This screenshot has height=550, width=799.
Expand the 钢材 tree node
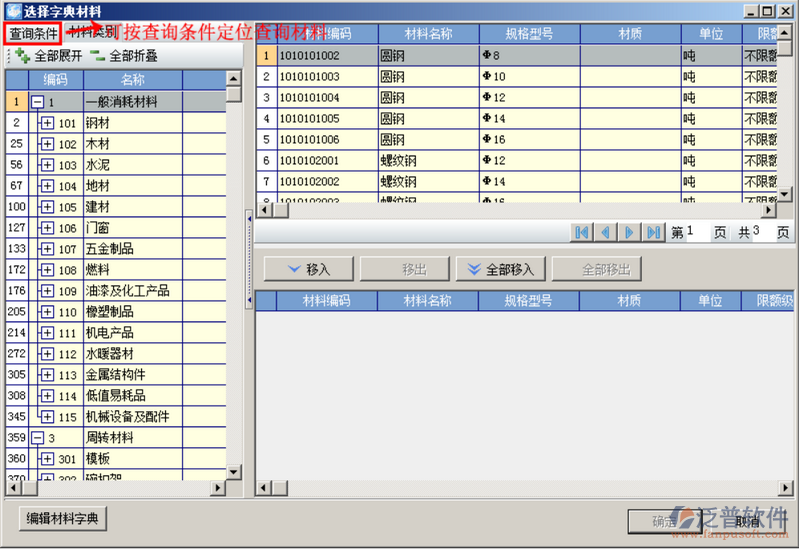coord(47,123)
